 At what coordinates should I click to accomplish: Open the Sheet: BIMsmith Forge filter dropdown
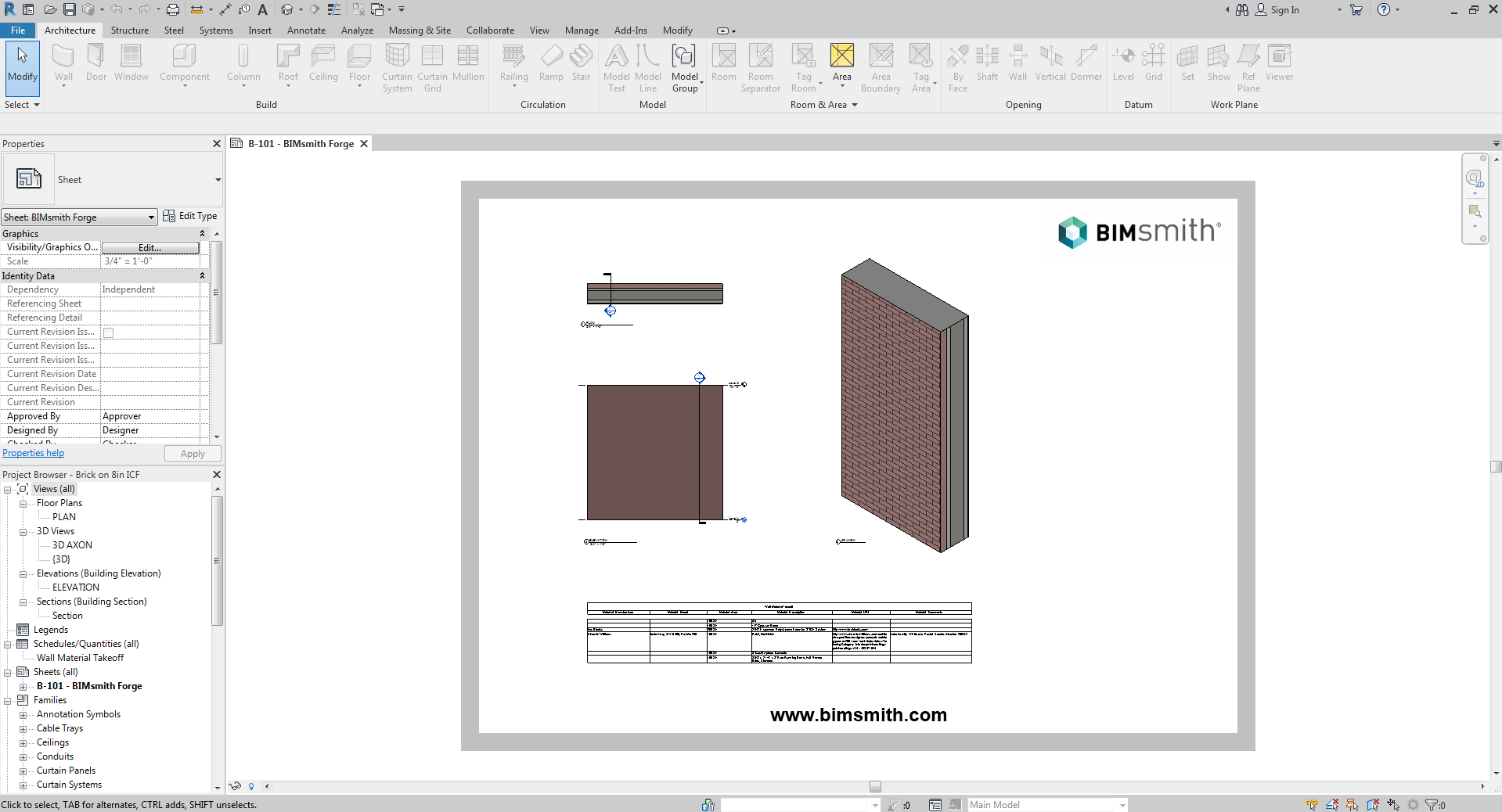pyautogui.click(x=79, y=217)
